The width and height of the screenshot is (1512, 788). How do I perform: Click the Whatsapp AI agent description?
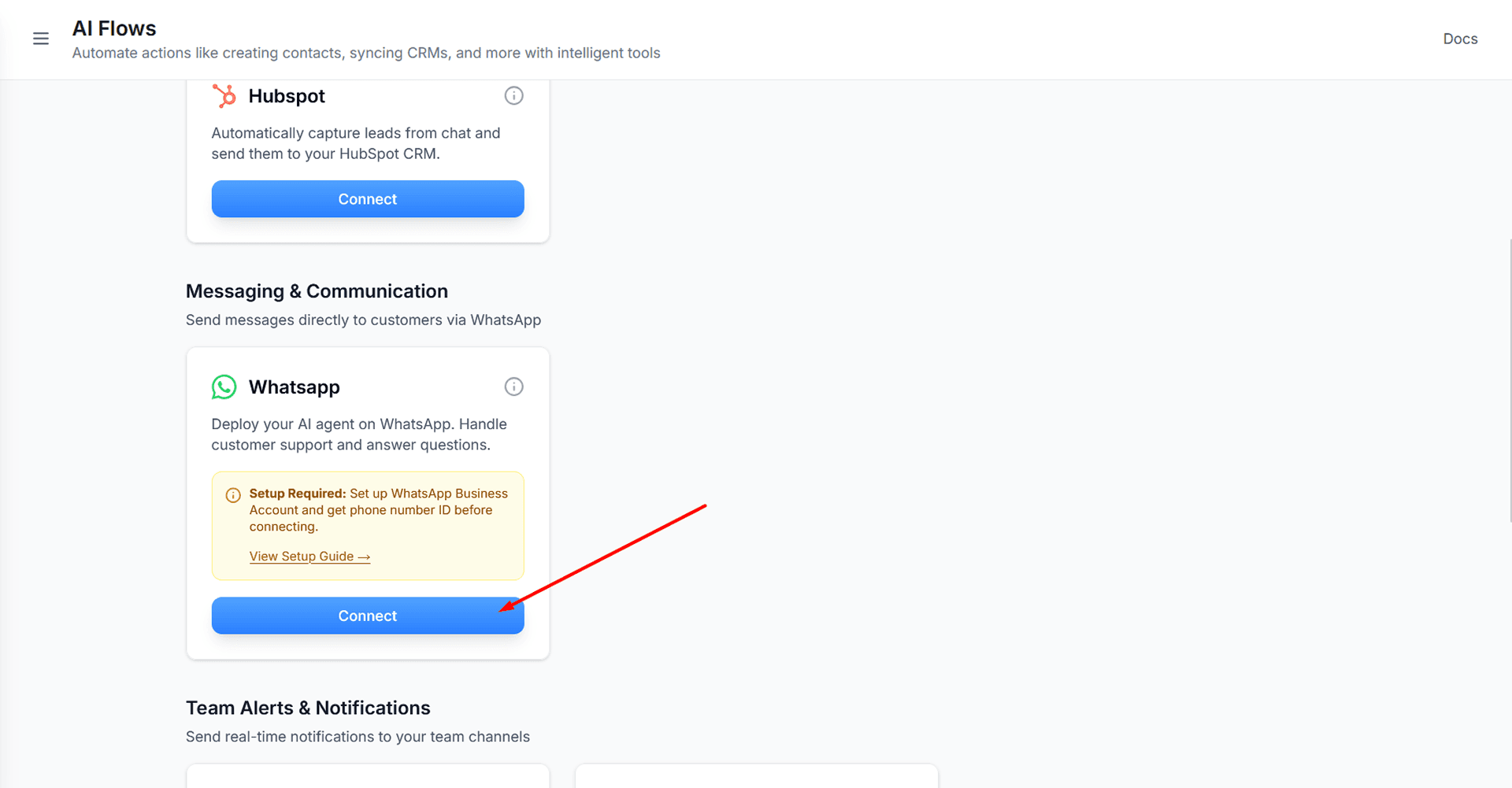tap(358, 435)
